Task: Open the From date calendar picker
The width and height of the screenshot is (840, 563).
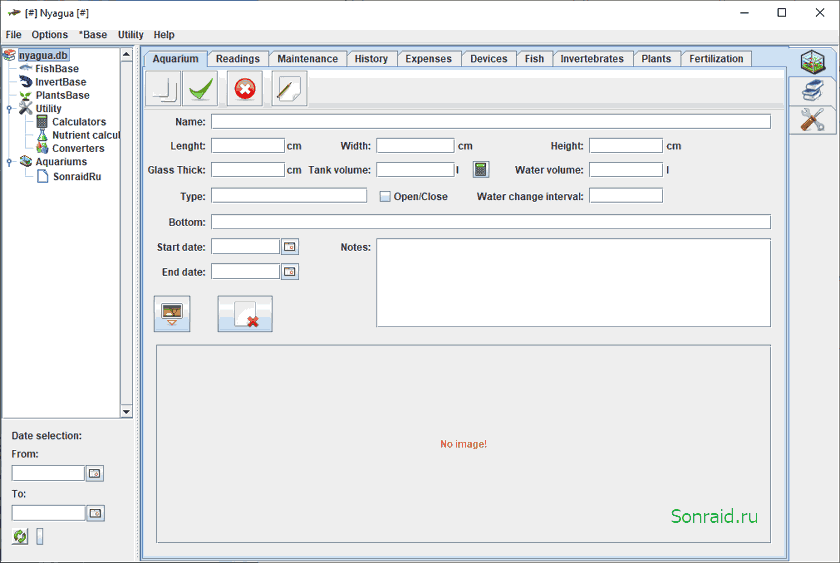Action: [x=95, y=474]
